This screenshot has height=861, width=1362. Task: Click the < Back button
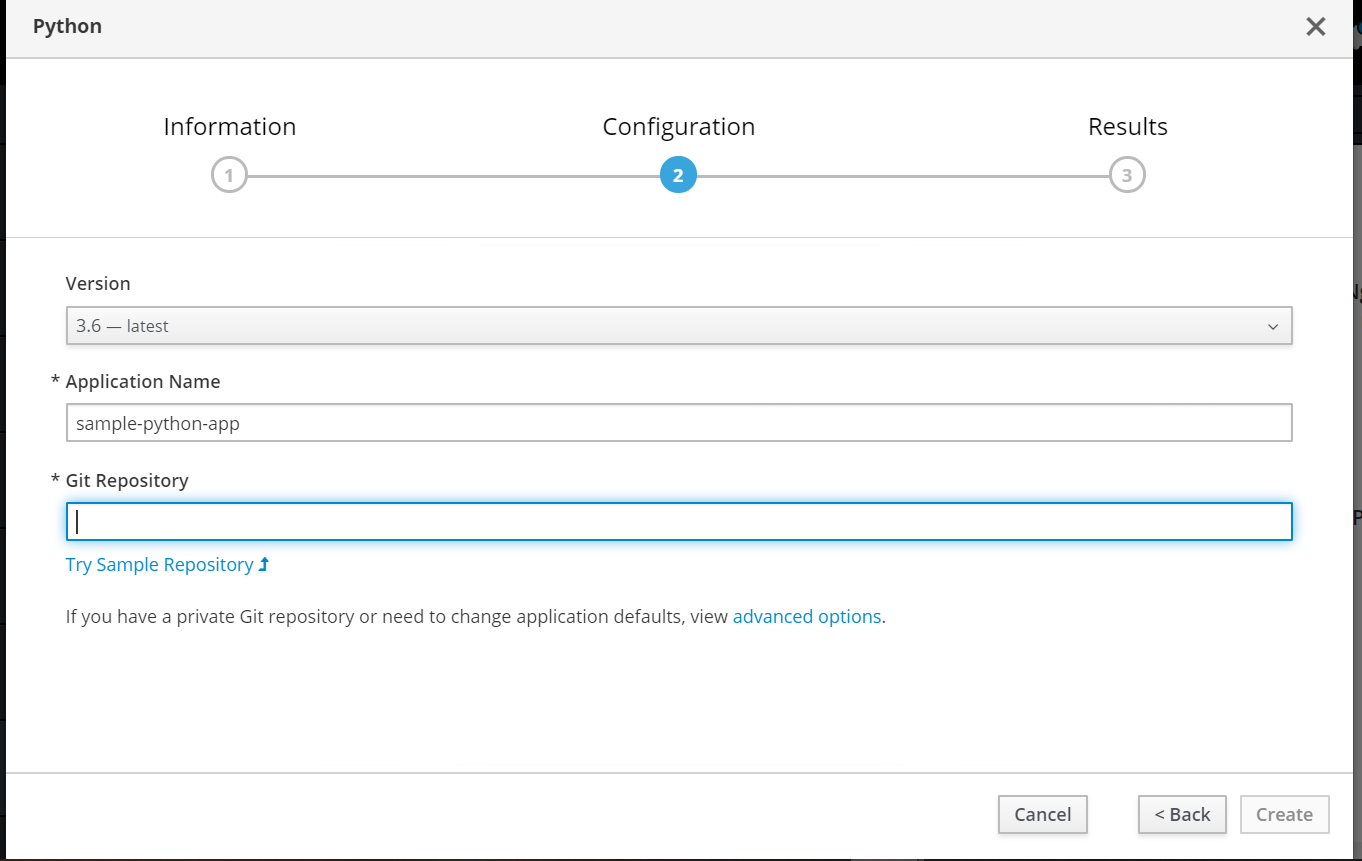pos(1182,814)
